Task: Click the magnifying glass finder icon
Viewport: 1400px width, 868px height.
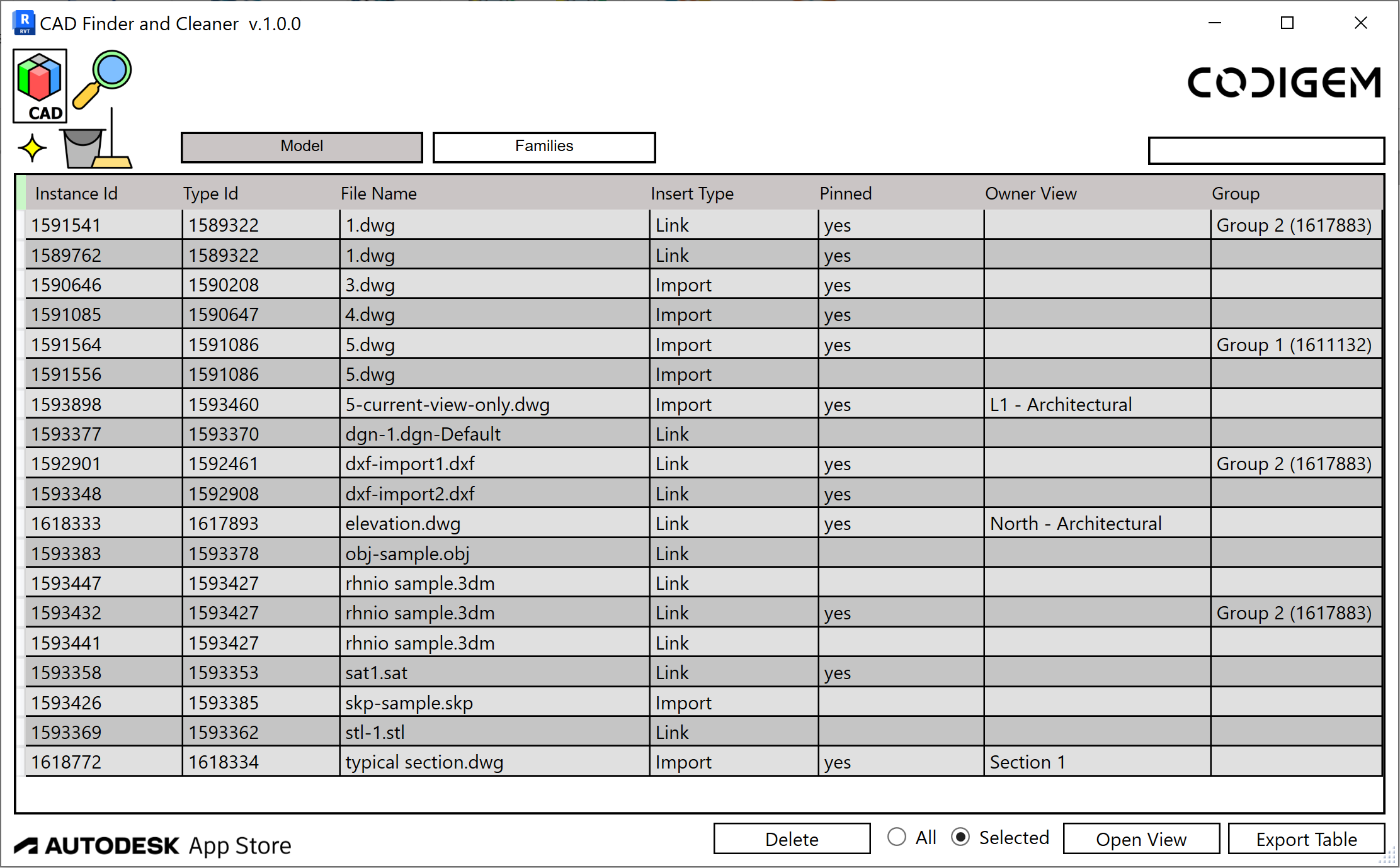Action: point(103,78)
